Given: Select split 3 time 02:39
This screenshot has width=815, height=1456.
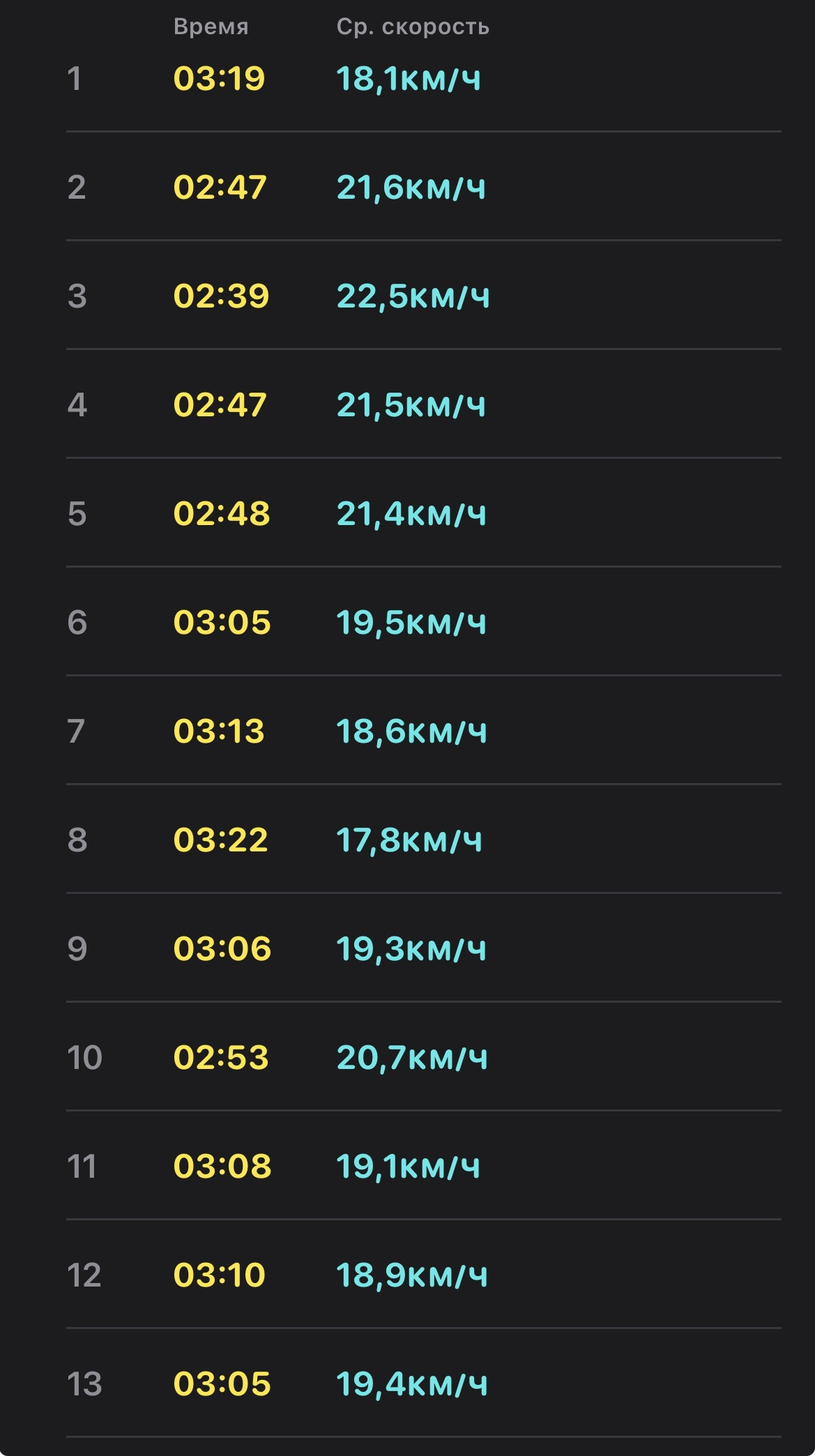Looking at the screenshot, I should [221, 296].
